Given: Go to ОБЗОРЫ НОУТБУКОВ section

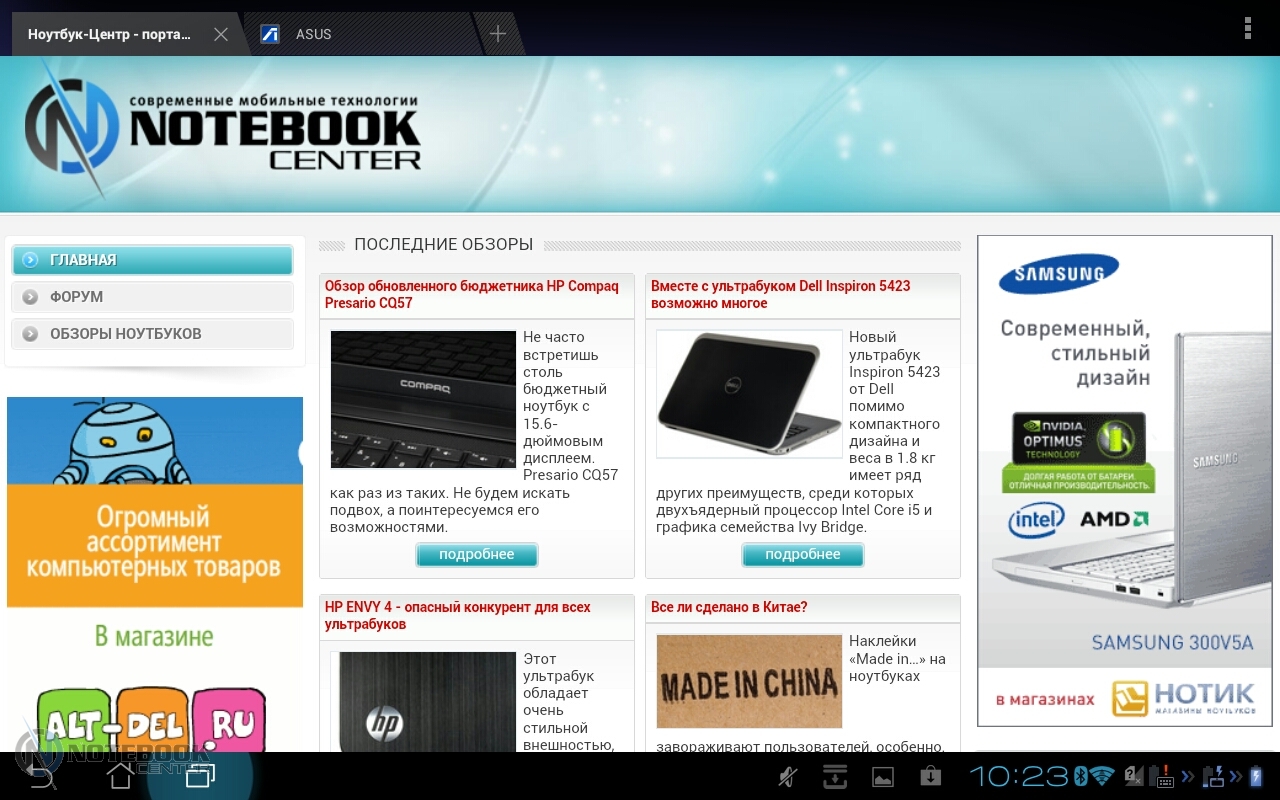Looking at the screenshot, I should coord(152,334).
